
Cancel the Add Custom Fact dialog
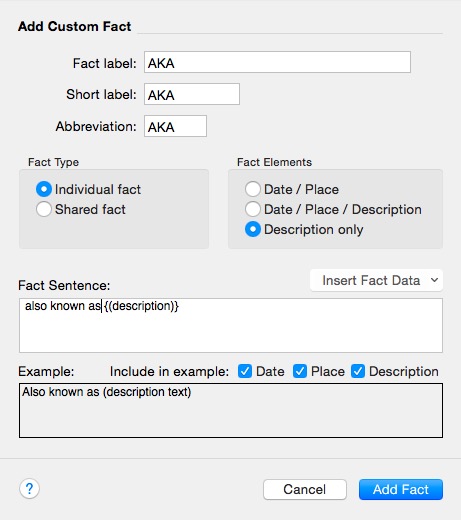point(305,489)
